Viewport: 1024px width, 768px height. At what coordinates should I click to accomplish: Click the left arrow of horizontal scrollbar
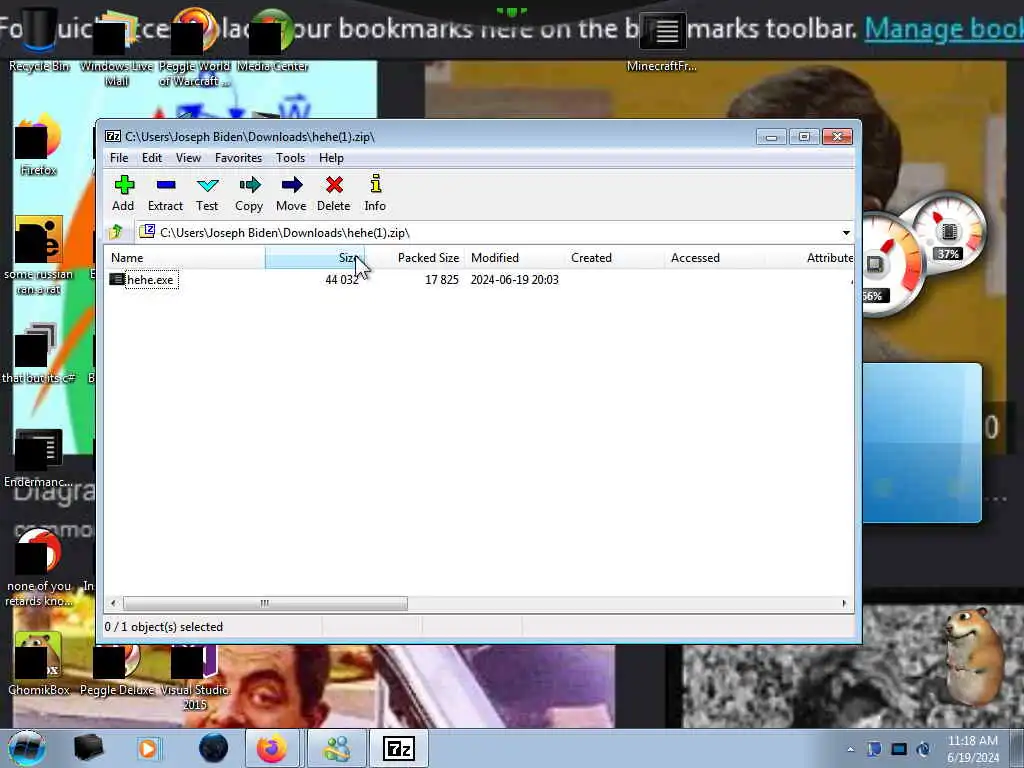[113, 603]
